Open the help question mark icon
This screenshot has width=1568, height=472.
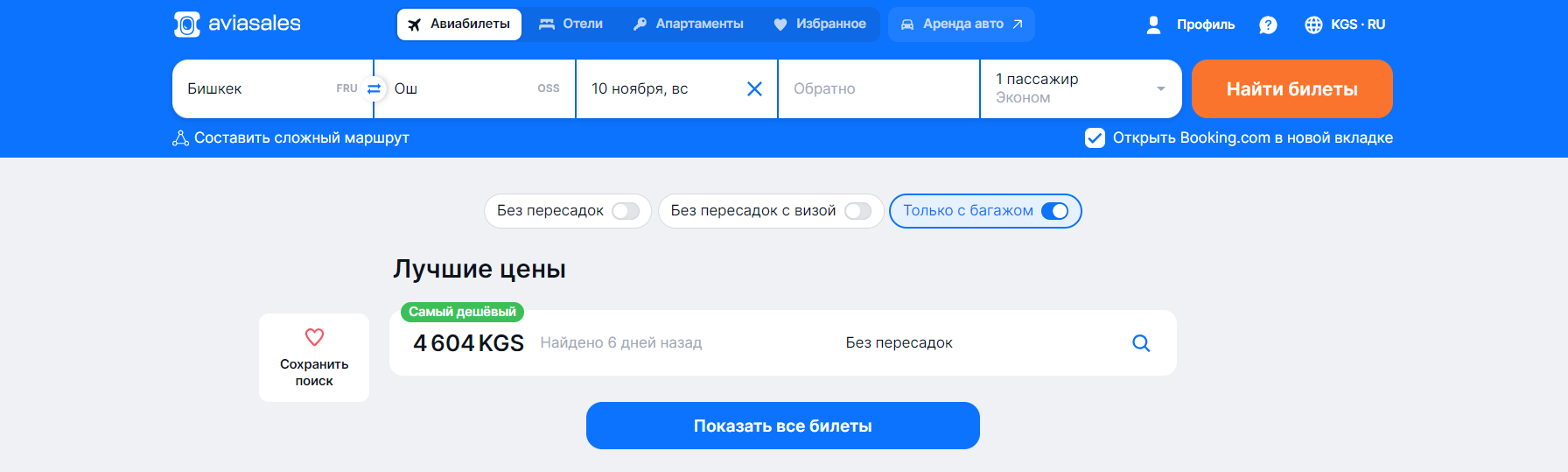[1268, 25]
